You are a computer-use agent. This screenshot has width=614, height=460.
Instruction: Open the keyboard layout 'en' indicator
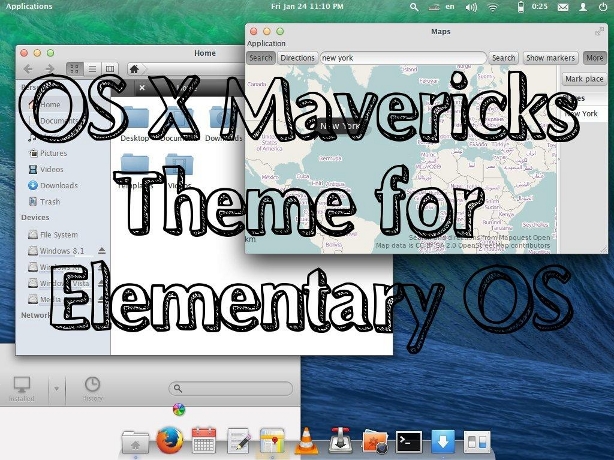pyautogui.click(x=450, y=7)
